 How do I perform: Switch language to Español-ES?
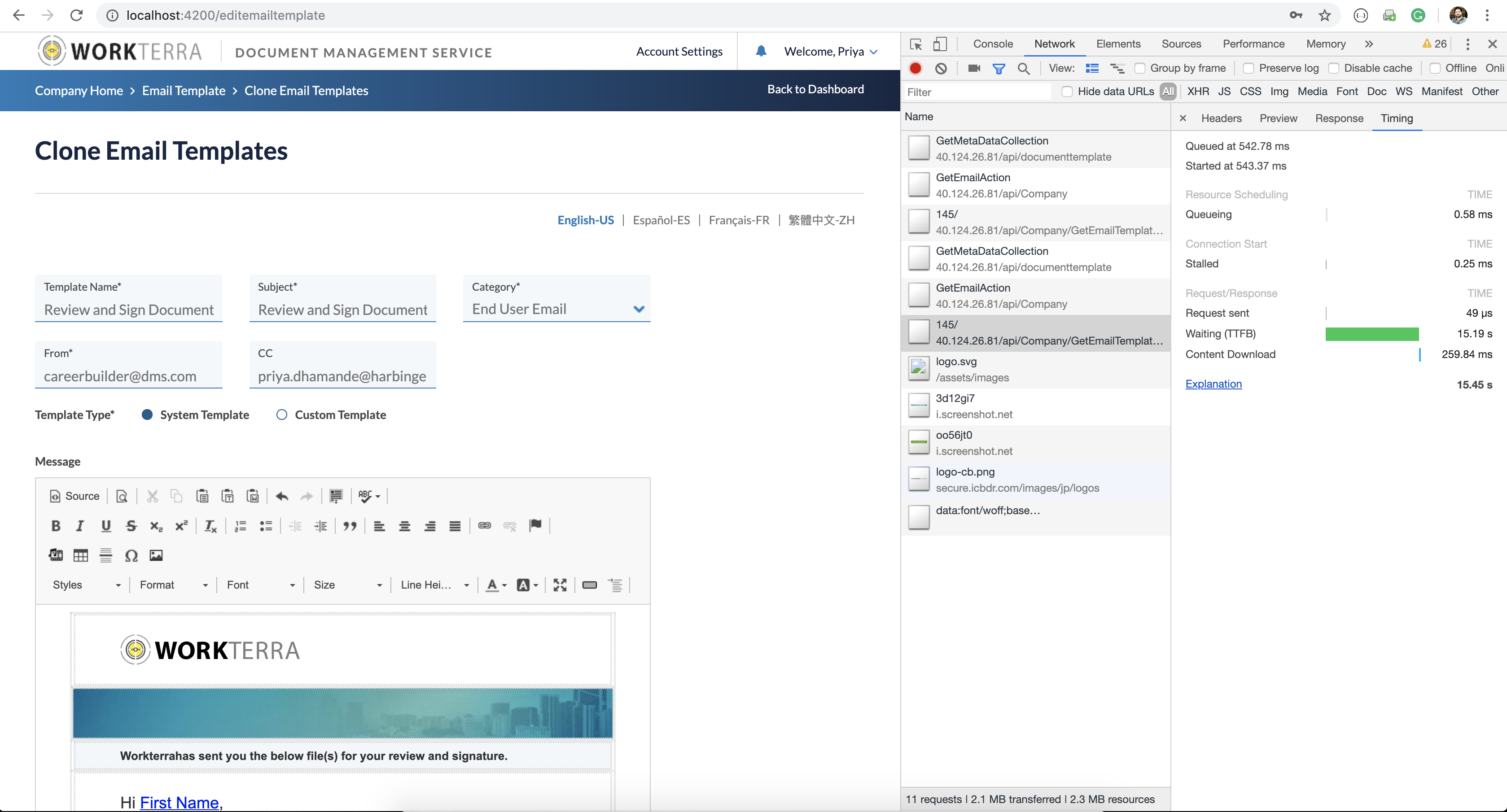click(x=661, y=220)
